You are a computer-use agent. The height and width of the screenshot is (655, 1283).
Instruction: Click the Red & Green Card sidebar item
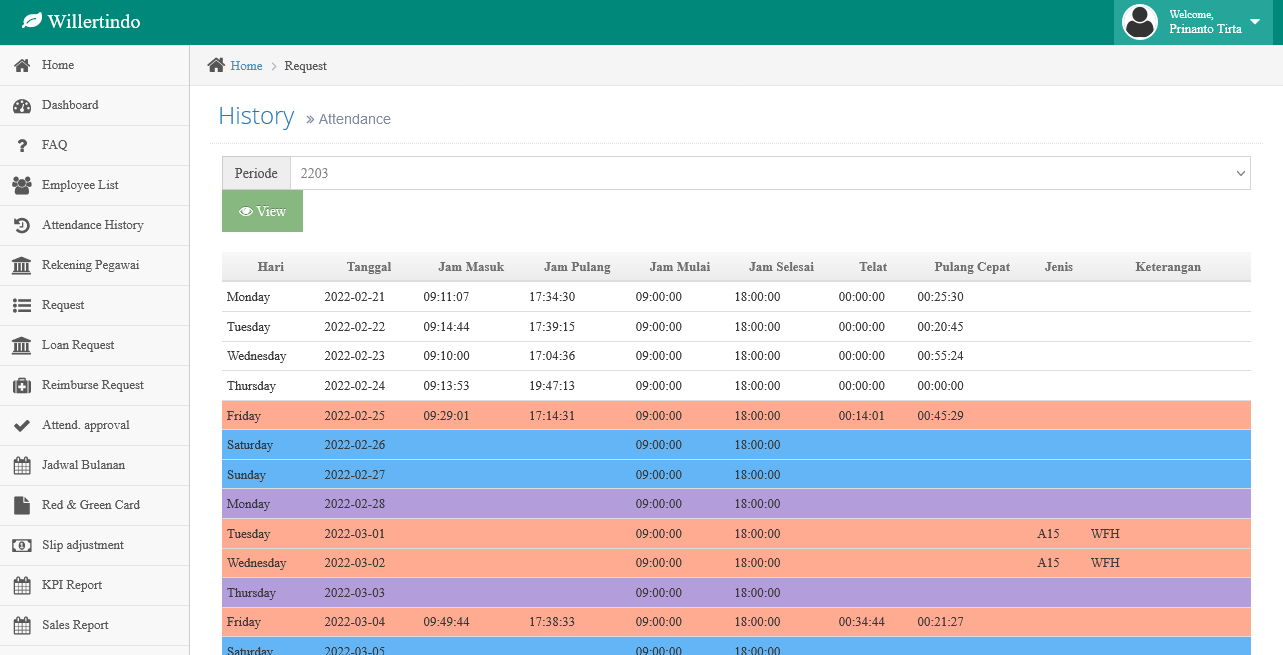point(94,505)
